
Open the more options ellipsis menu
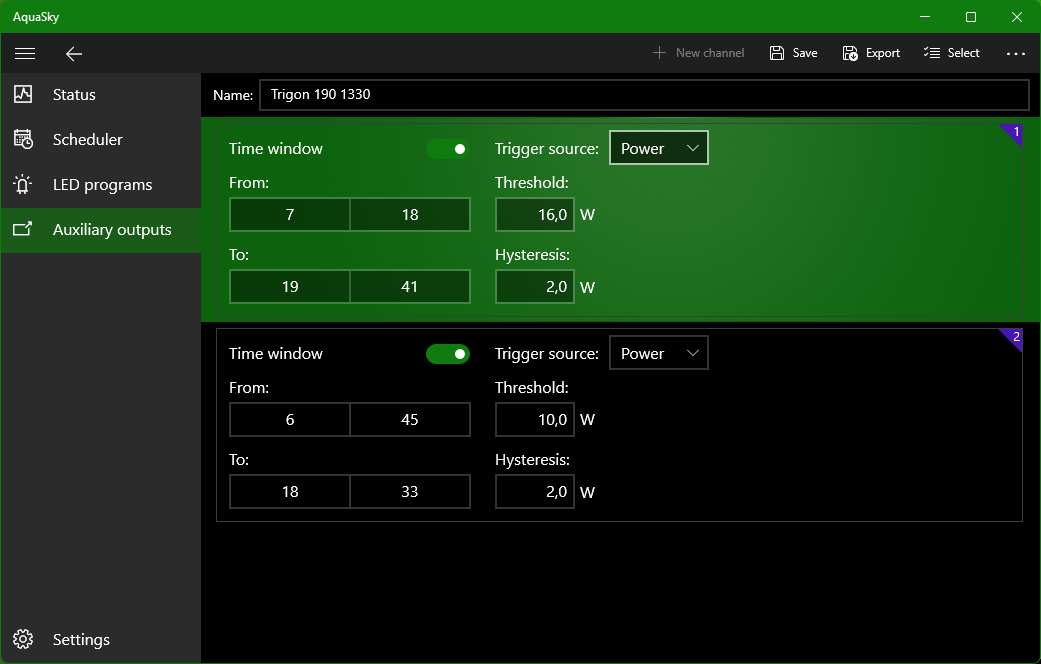tap(1016, 53)
